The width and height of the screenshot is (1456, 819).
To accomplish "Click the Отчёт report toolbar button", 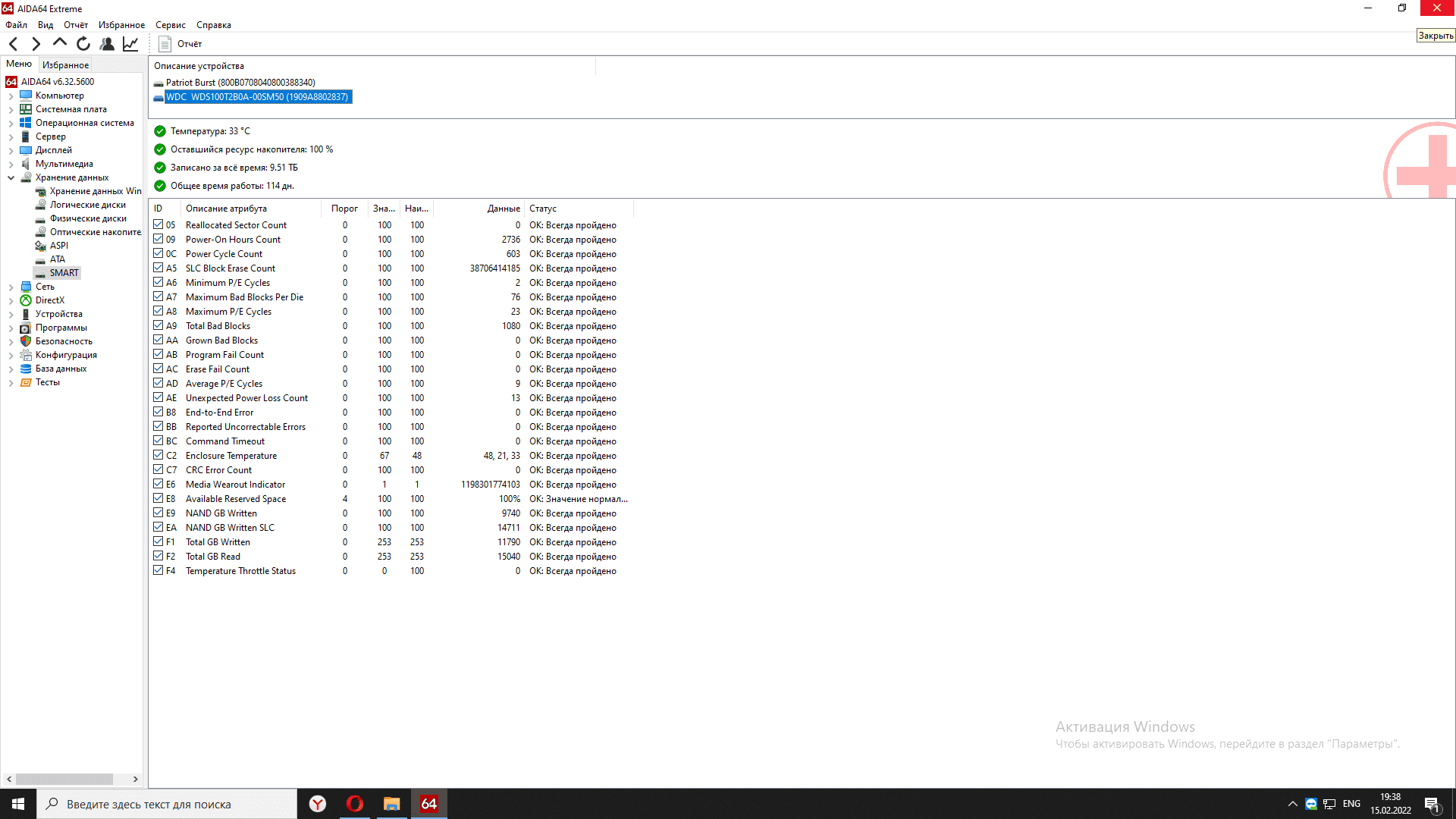I will tap(180, 44).
